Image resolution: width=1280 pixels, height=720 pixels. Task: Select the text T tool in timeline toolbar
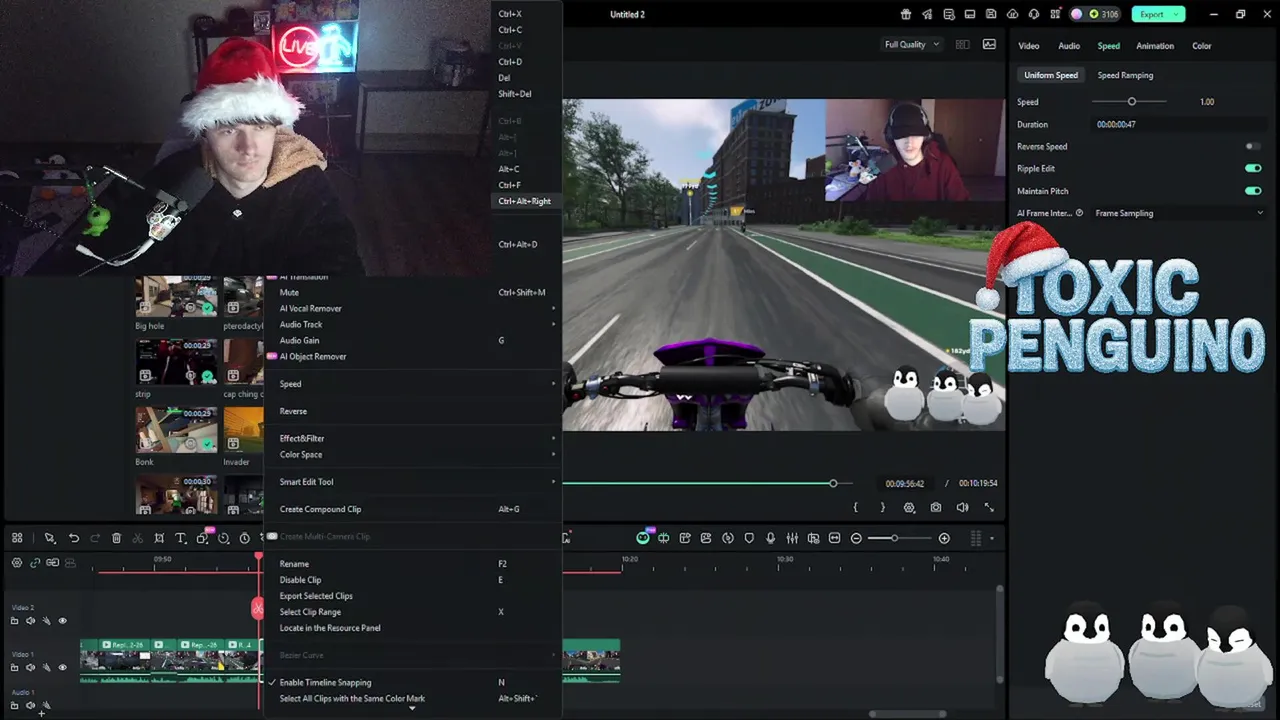click(x=181, y=538)
